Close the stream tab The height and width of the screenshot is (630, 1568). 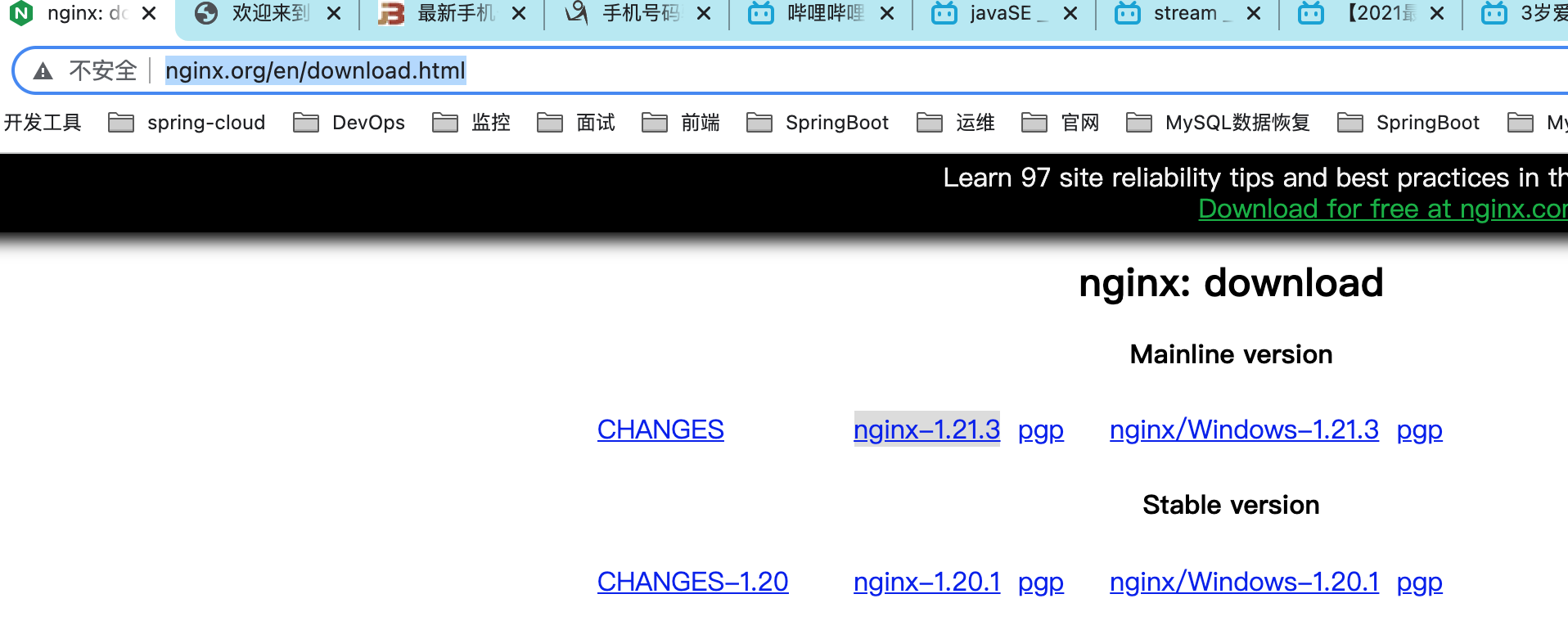coord(1254,13)
